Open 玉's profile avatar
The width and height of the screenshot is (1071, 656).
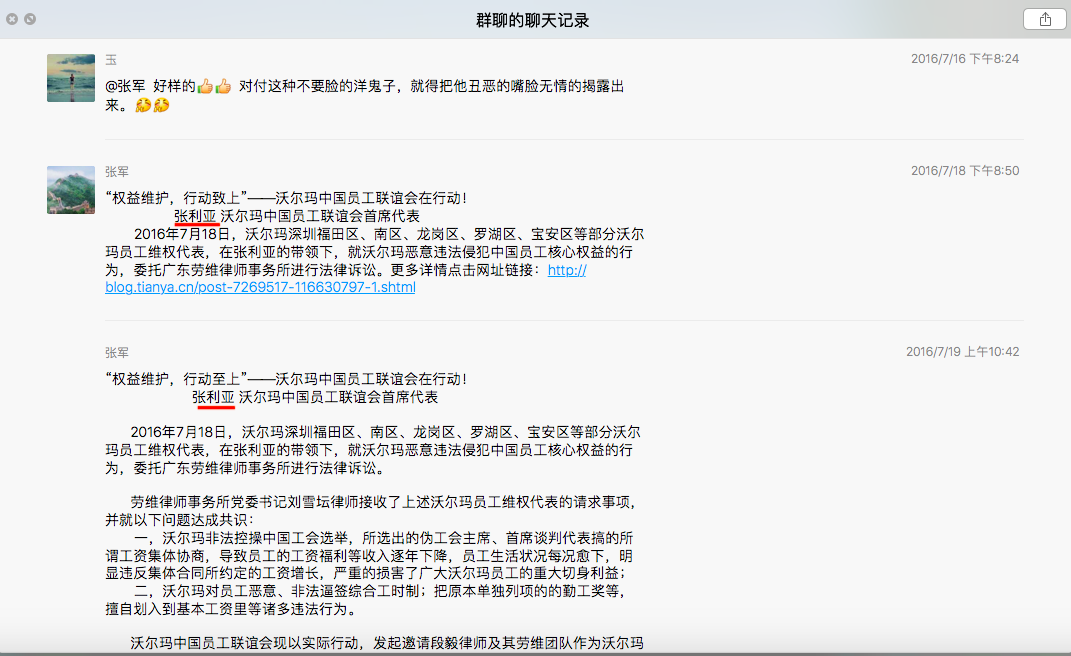[x=71, y=78]
